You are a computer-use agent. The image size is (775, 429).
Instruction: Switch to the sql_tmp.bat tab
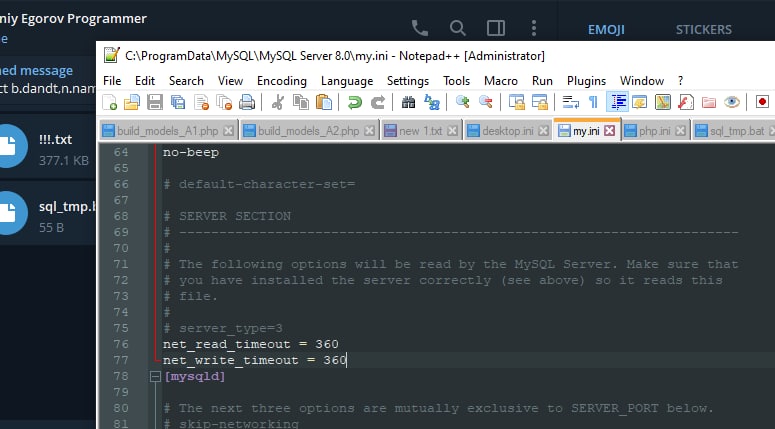point(733,131)
